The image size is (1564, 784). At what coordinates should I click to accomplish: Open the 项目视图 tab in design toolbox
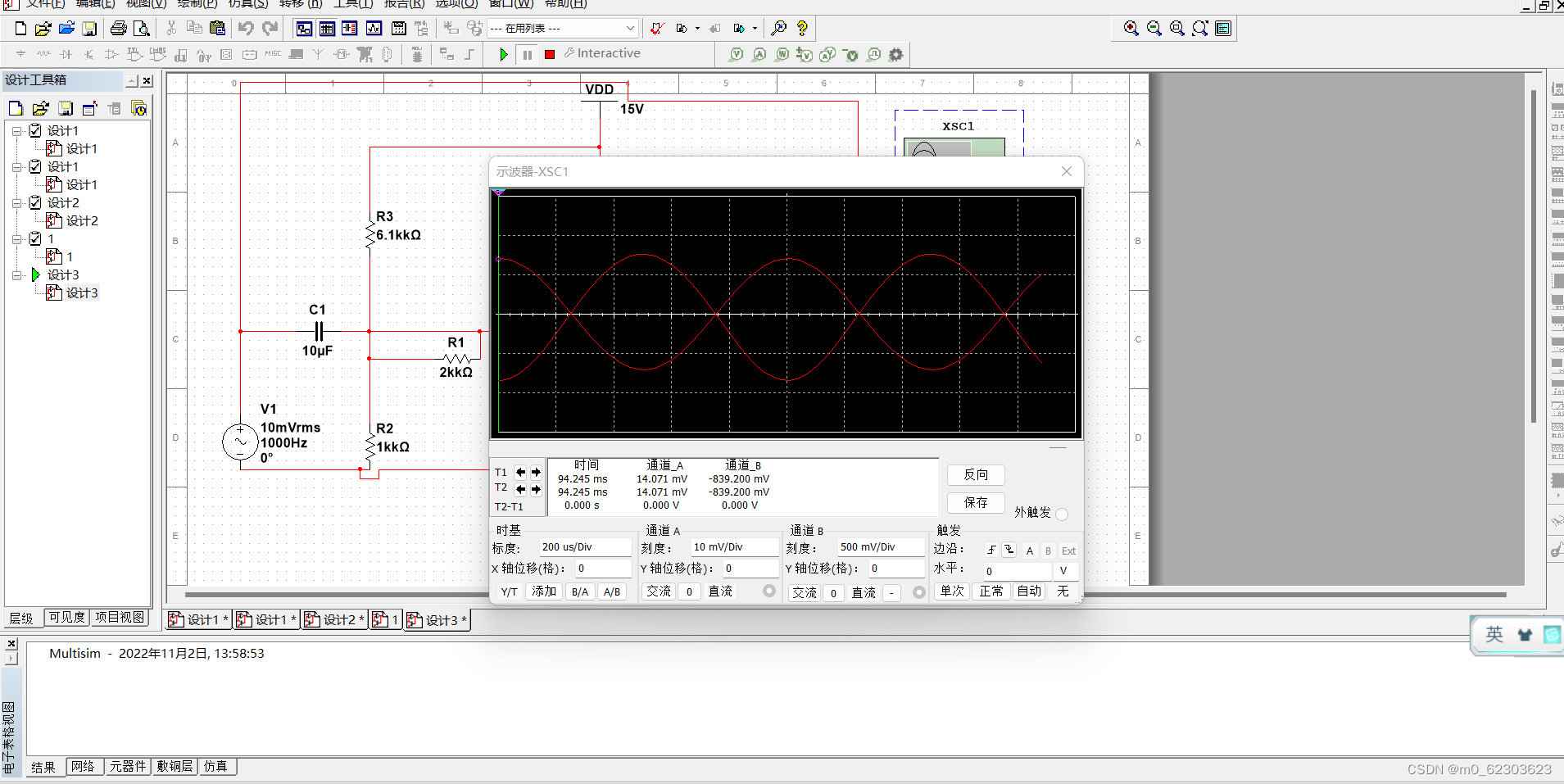[x=119, y=617]
